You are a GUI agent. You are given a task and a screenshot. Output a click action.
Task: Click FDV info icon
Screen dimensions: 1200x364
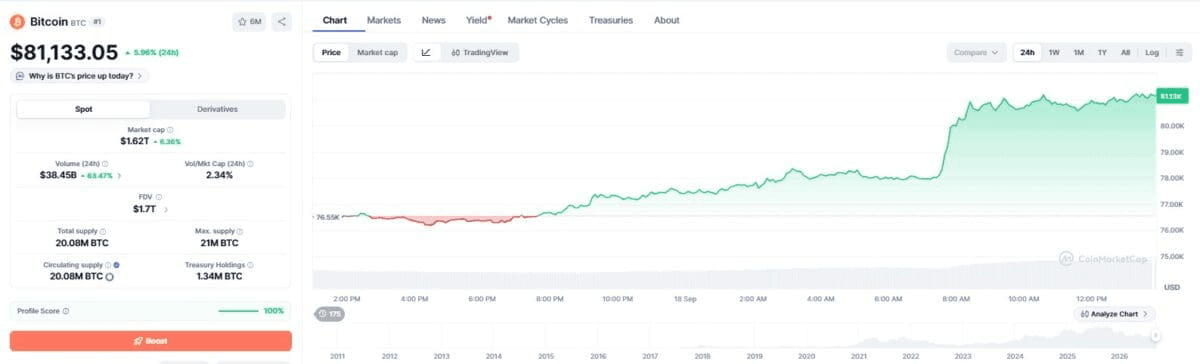[x=158, y=197]
